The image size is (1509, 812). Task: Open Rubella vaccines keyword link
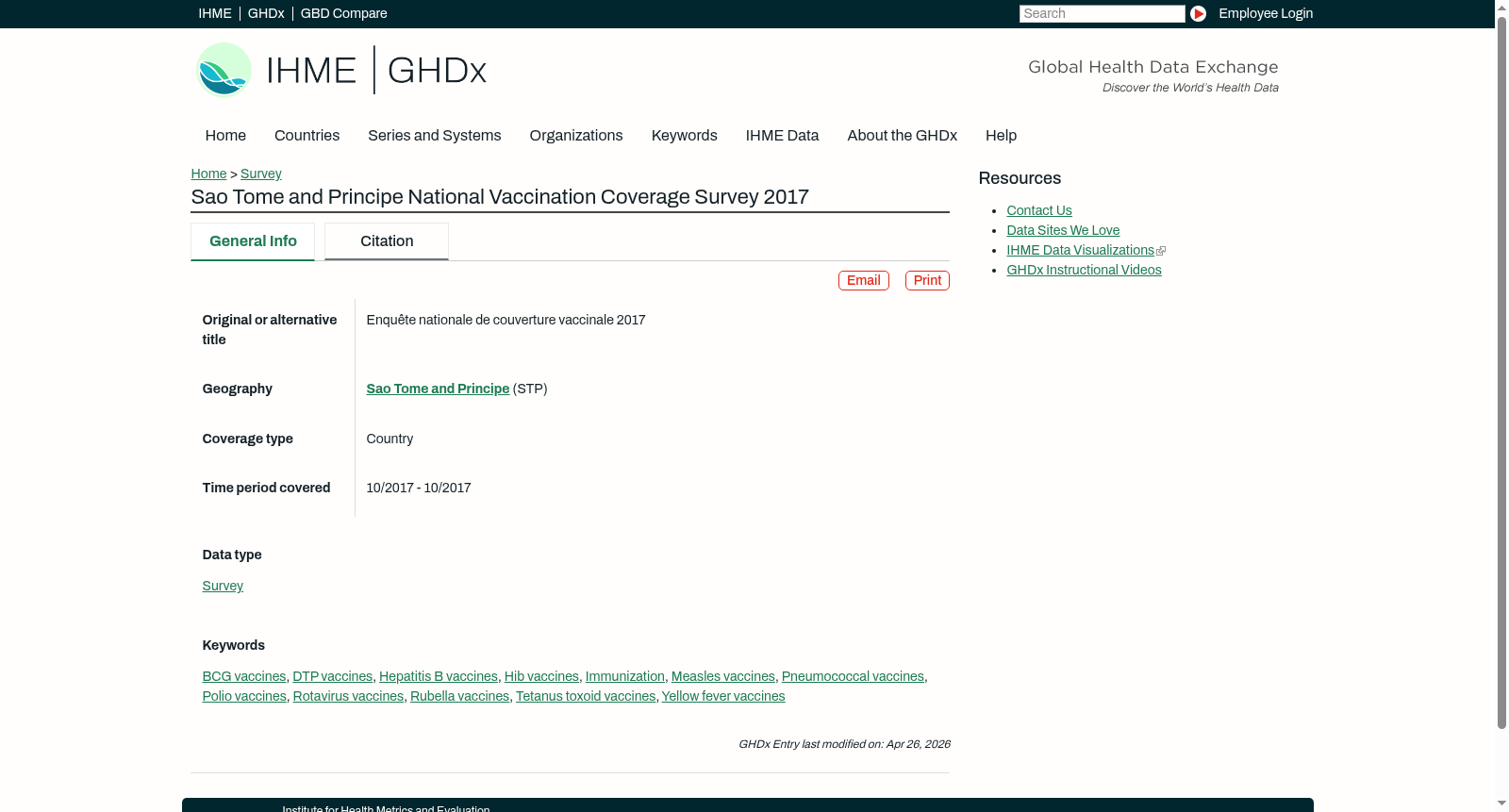tap(460, 696)
